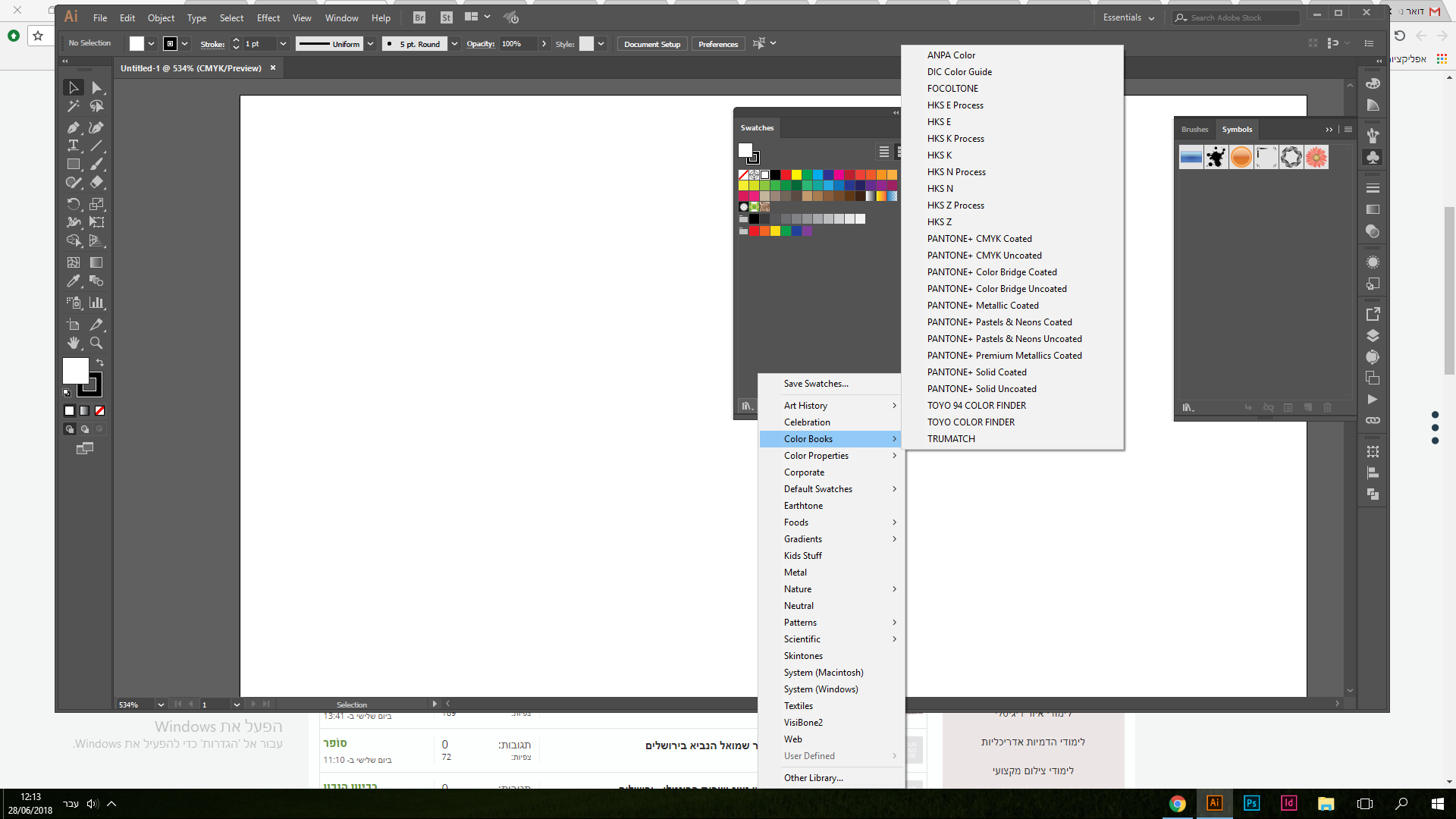Screen dimensions: 1456x819
Task: Click the large Fill box in Tools
Action: (76, 371)
